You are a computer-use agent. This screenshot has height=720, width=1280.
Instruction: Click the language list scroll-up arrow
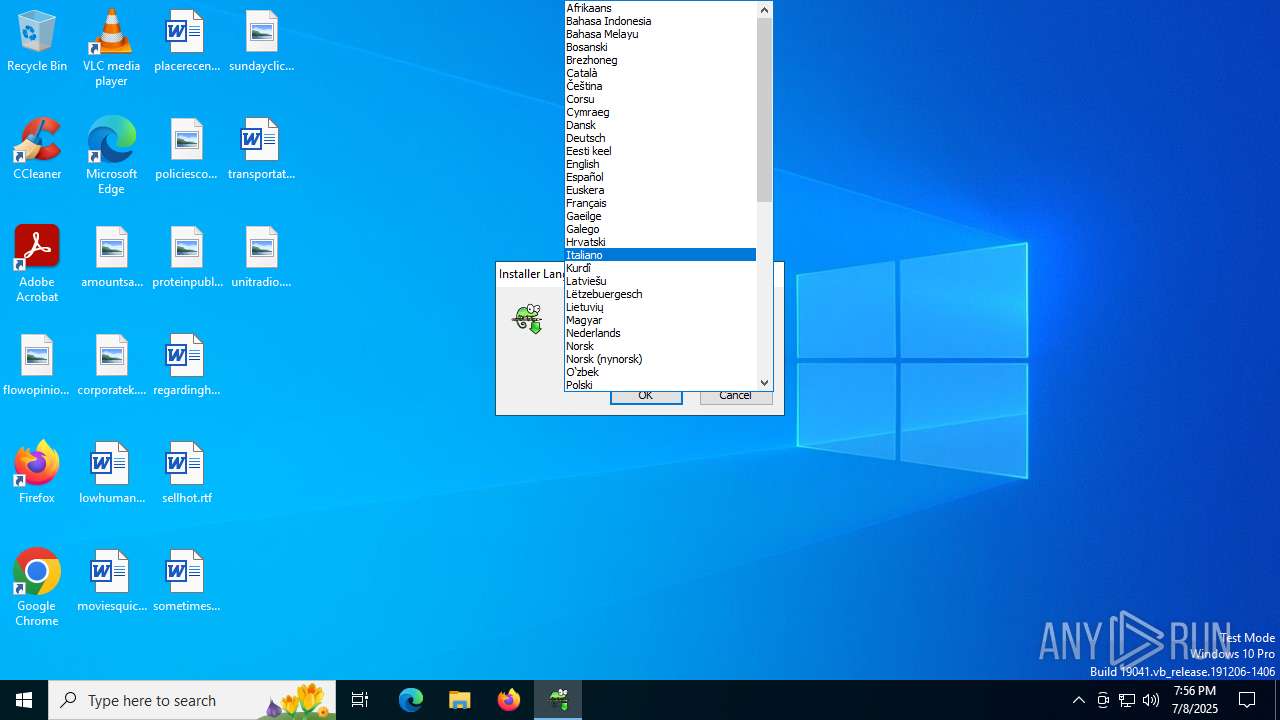tap(764, 9)
